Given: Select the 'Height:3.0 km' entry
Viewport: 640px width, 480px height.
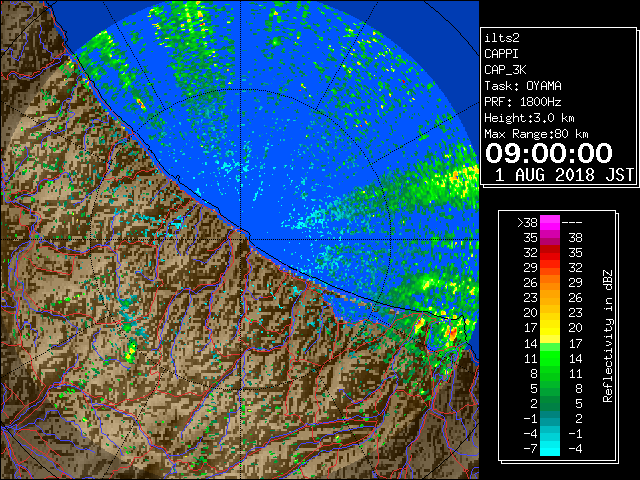Looking at the screenshot, I should (x=529, y=118).
